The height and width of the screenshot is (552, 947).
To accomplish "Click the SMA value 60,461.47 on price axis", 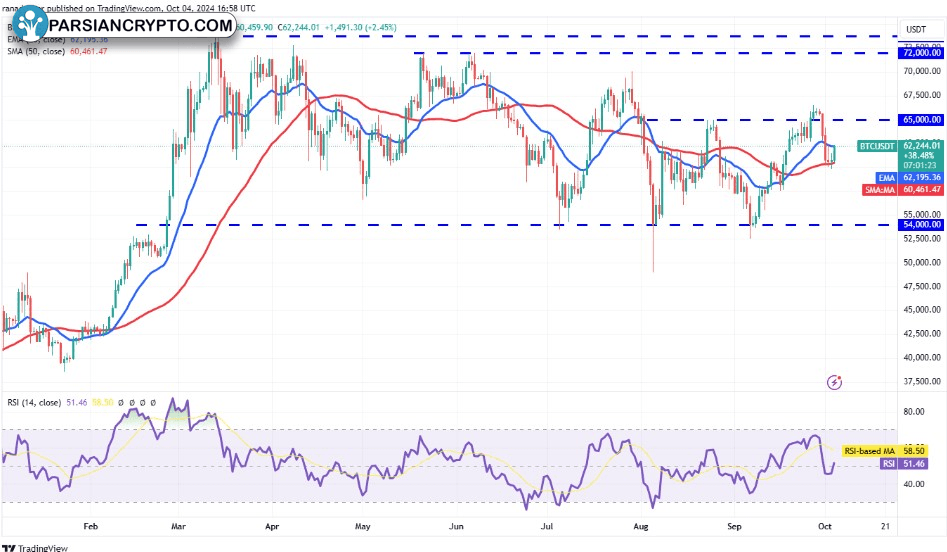I will click(922, 190).
